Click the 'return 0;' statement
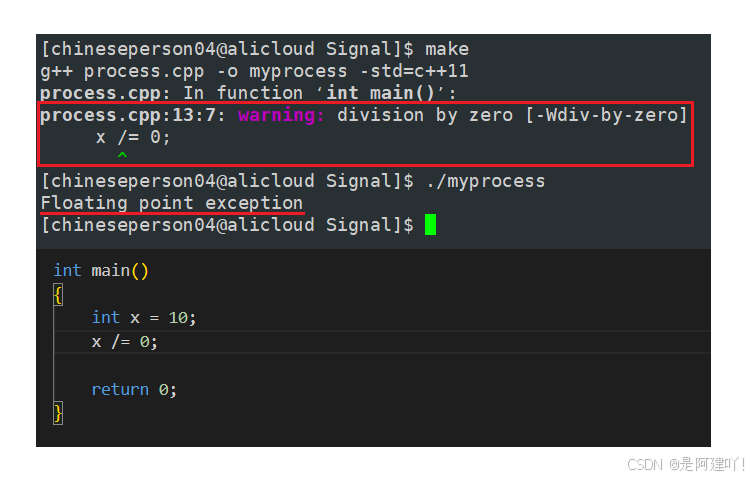This screenshot has width=751, height=478. click(134, 389)
